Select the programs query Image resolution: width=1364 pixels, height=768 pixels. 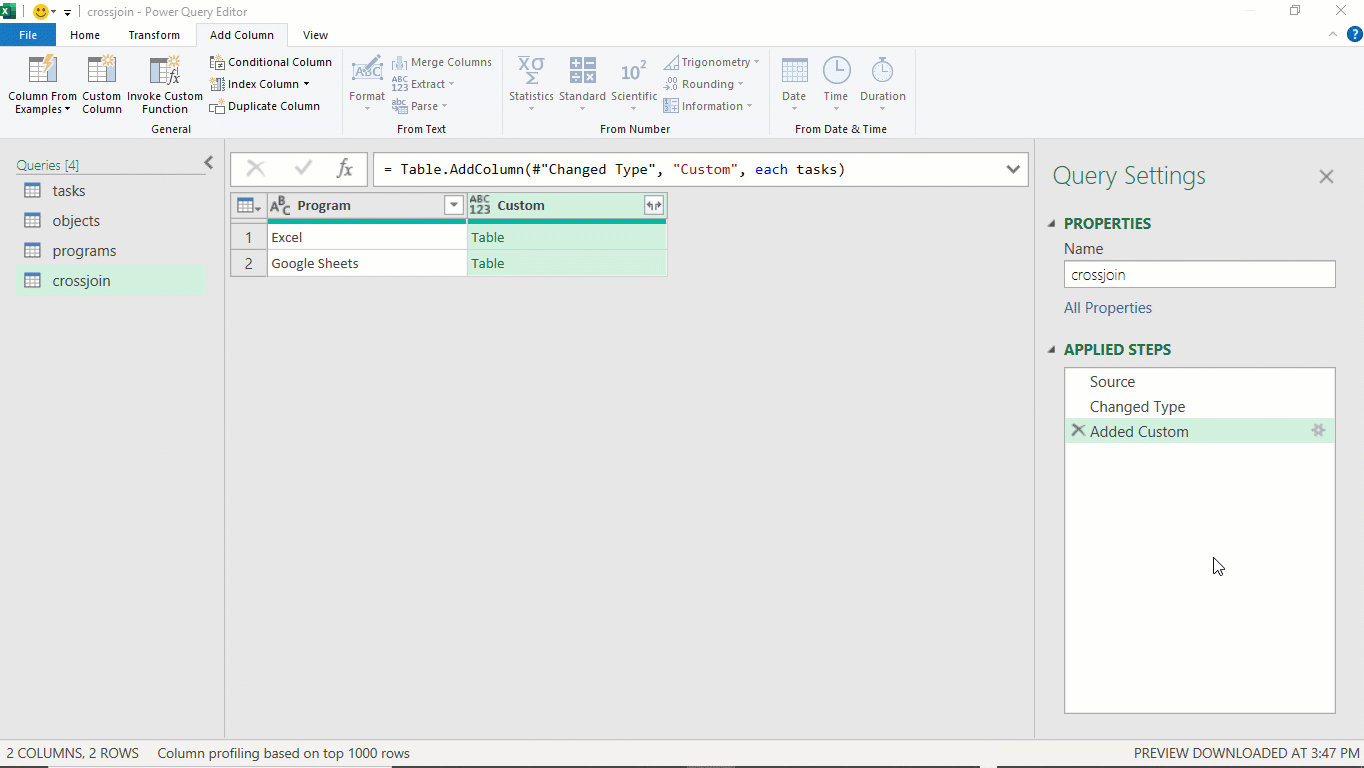[x=84, y=251]
